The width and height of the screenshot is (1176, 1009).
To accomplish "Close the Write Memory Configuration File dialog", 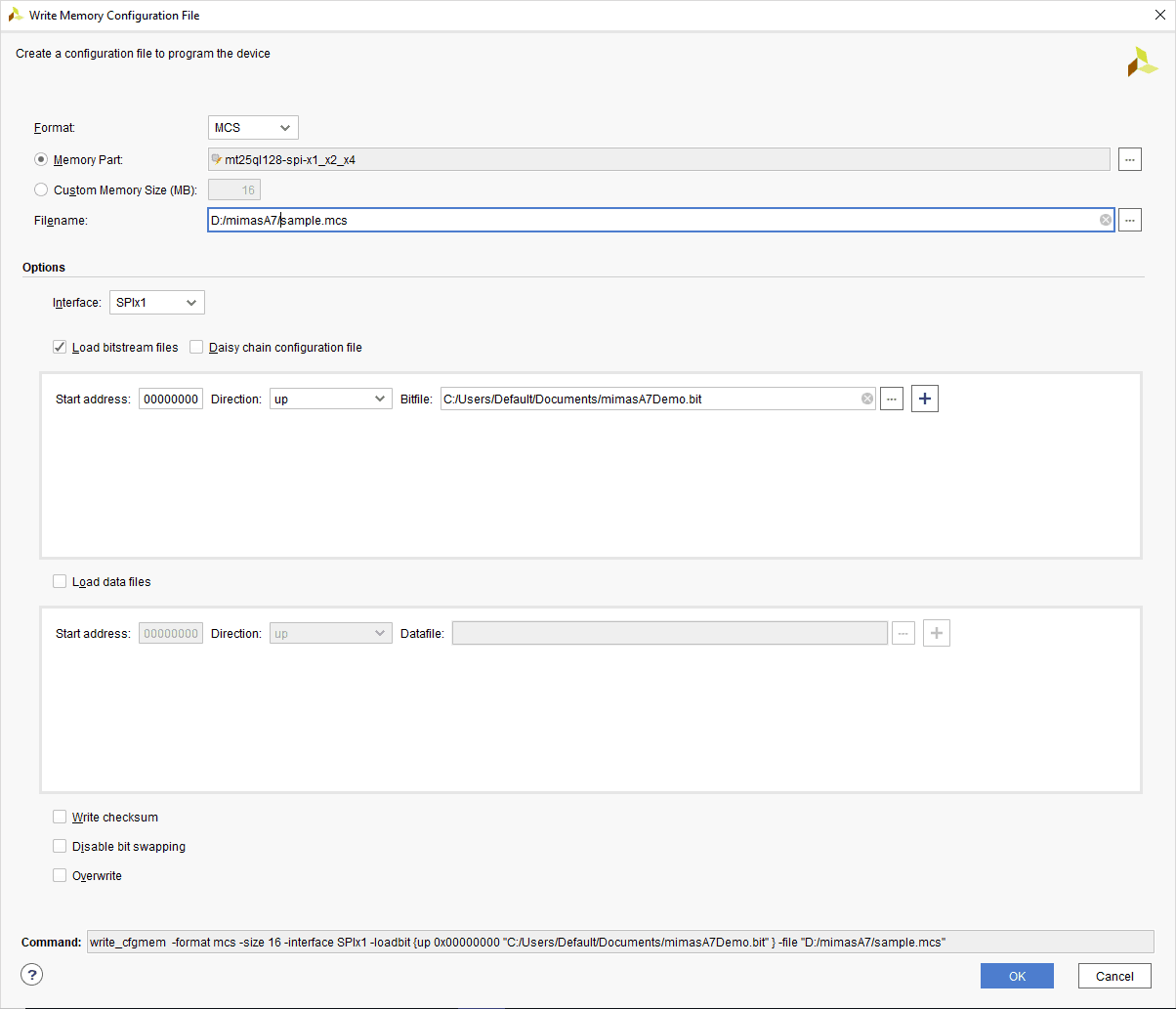I will click(x=1157, y=15).
